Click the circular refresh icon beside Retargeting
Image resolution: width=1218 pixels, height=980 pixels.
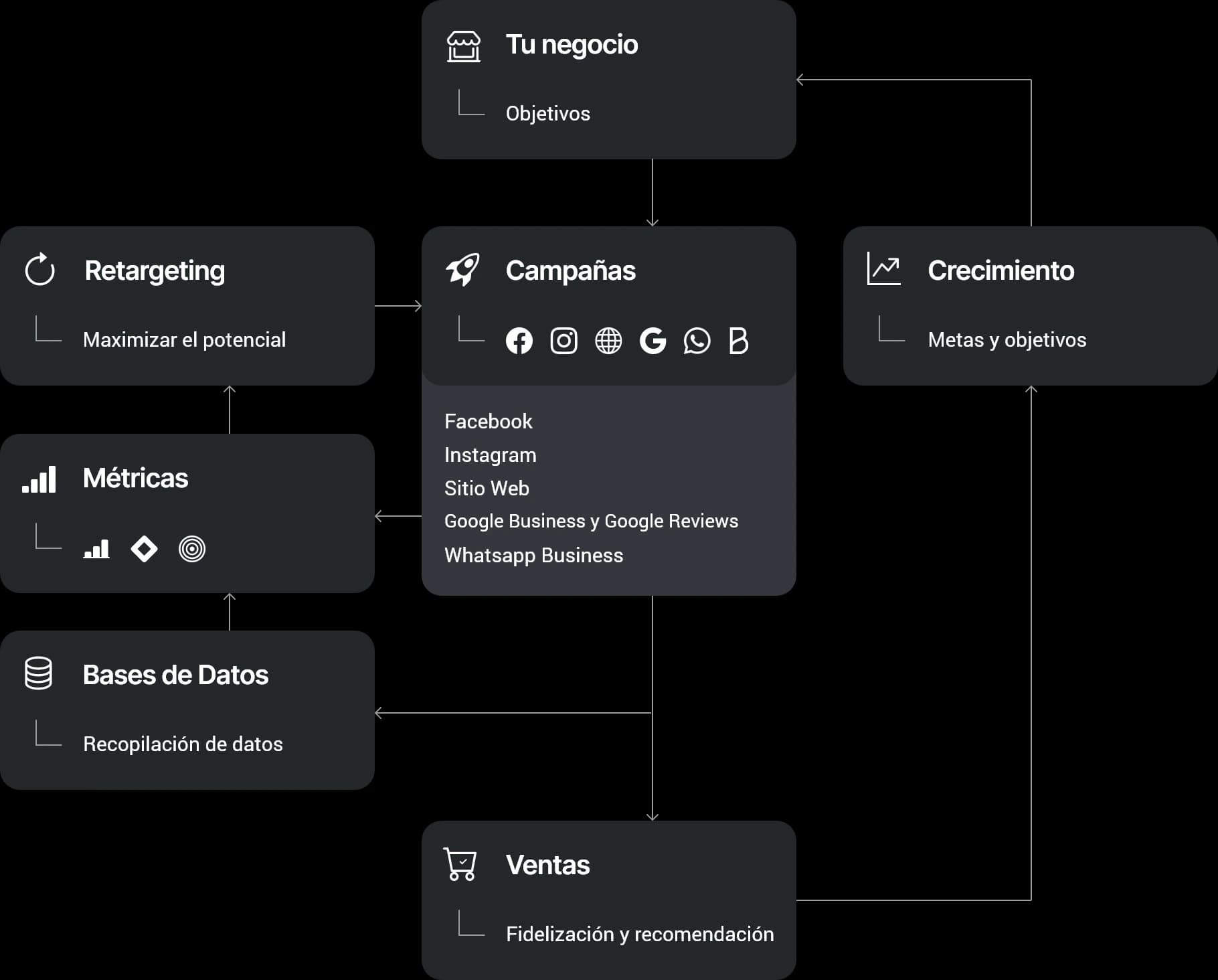click(40, 270)
